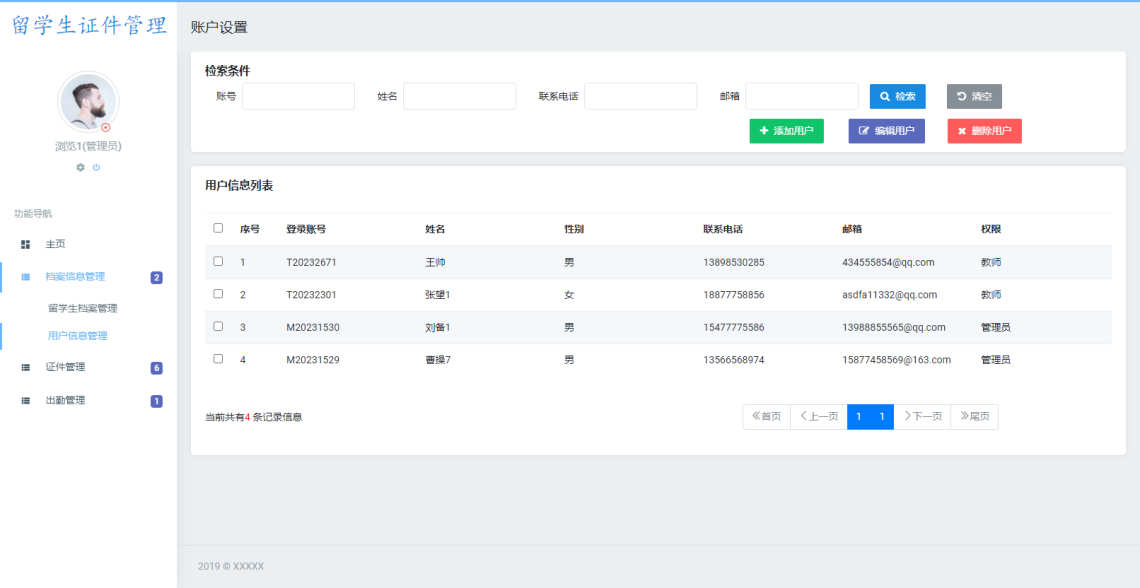Click the 档案信息管理 list icon

(25, 276)
